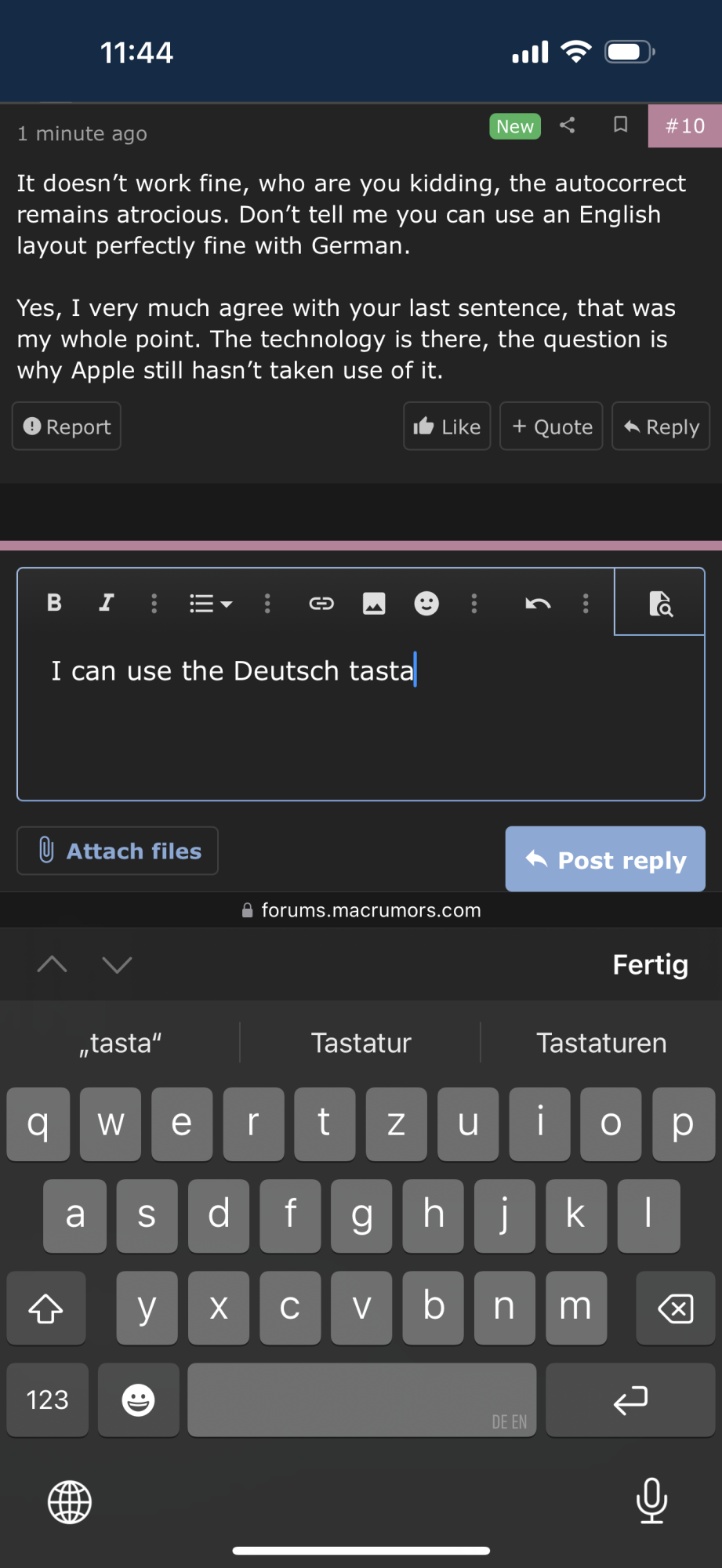
Task: Open the post preview icon
Action: pyautogui.click(x=660, y=603)
